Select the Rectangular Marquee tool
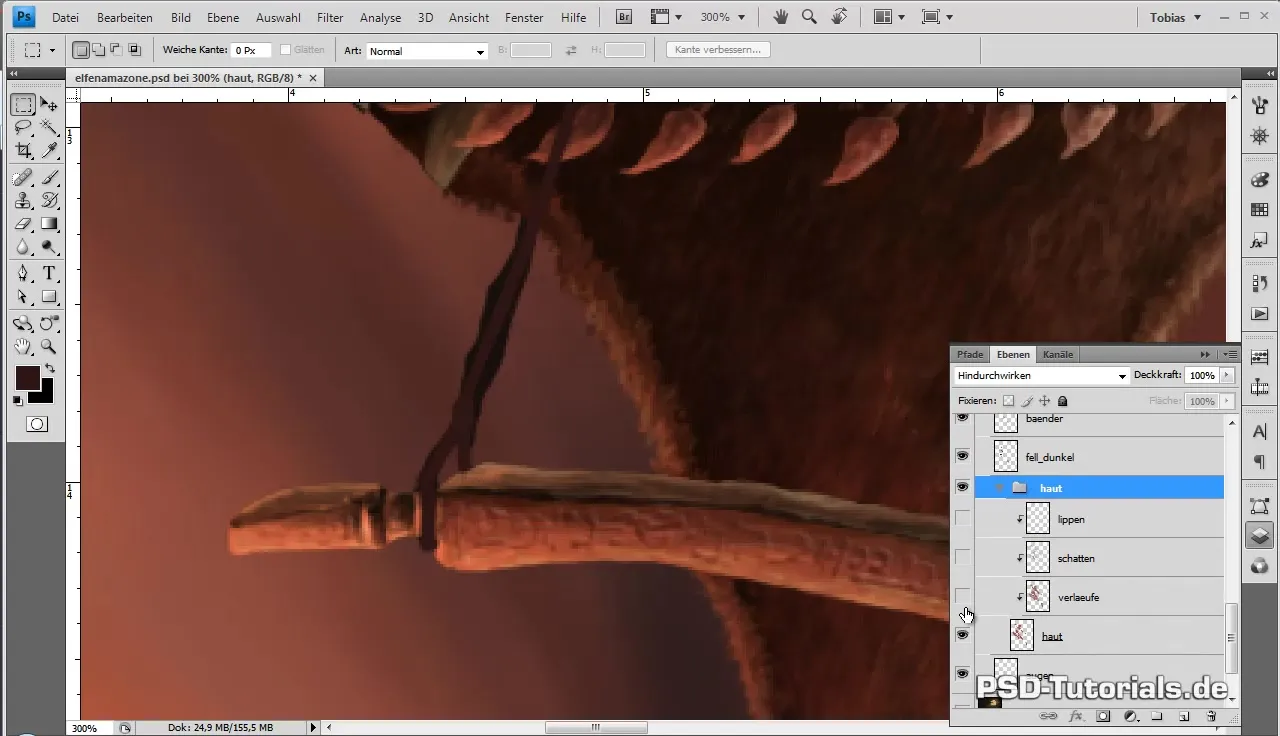Screen dimensions: 1280x736 (x=23, y=105)
